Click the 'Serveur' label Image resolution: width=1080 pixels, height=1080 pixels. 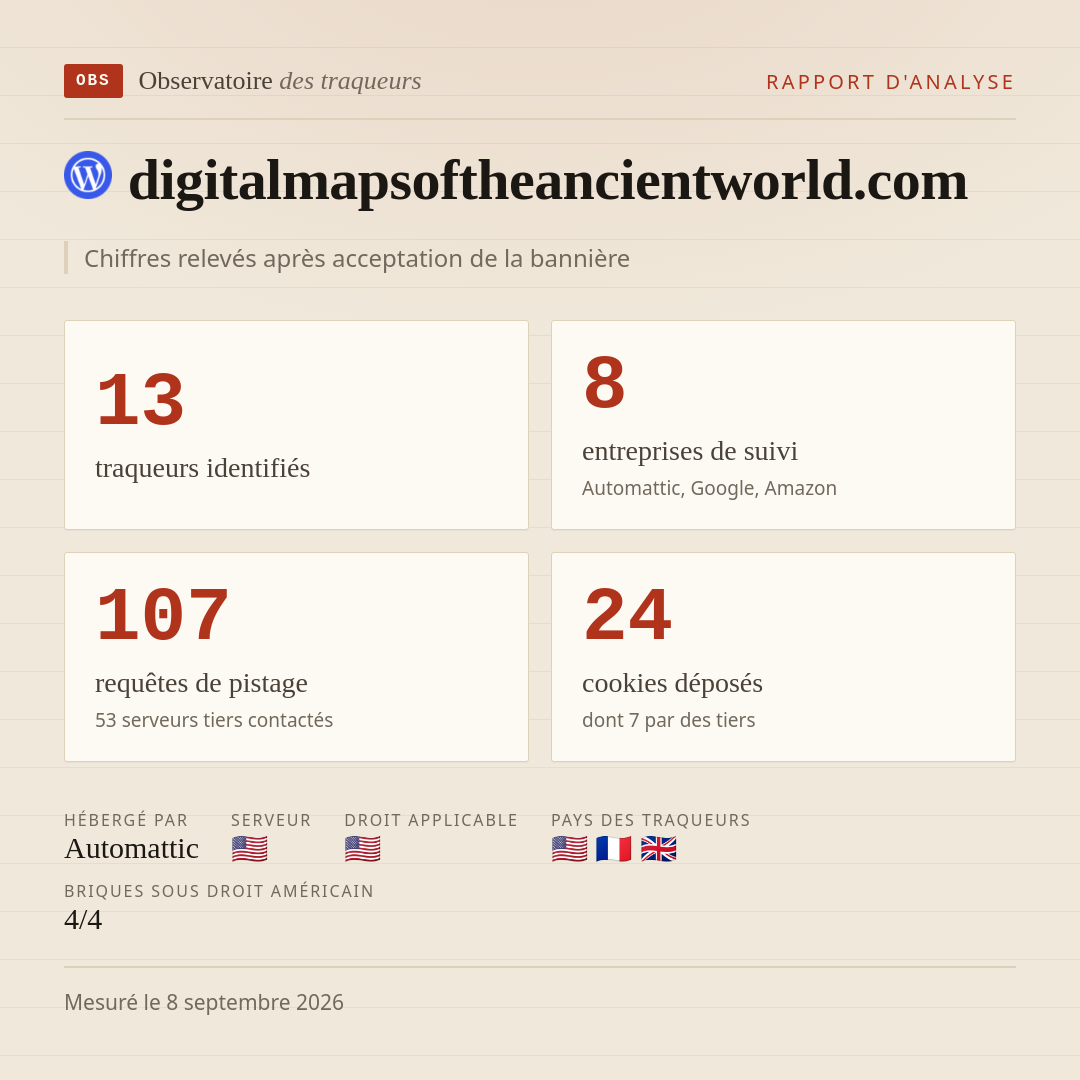coord(271,820)
